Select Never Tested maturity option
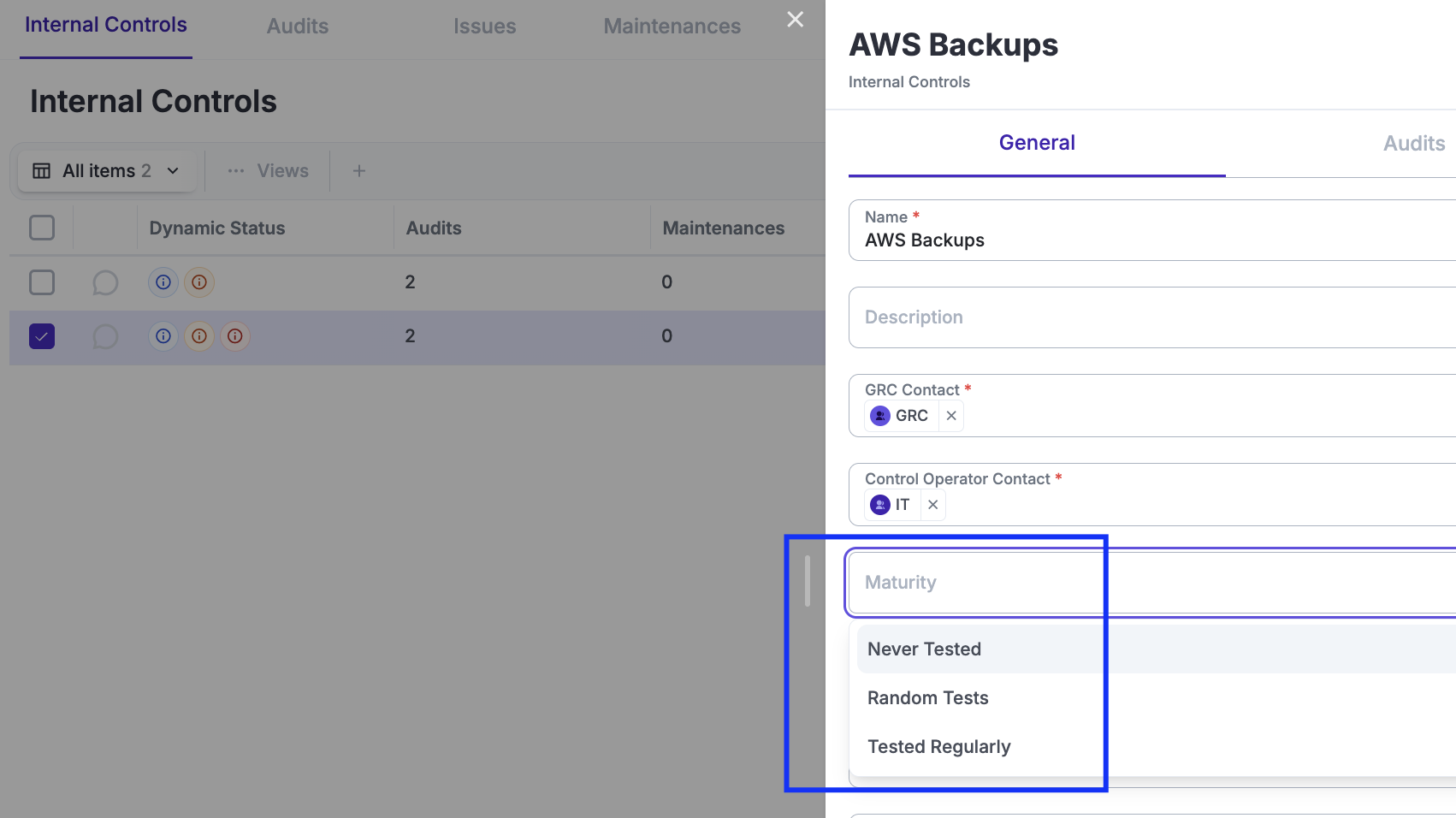Image resolution: width=1456 pixels, height=818 pixels. click(x=925, y=649)
